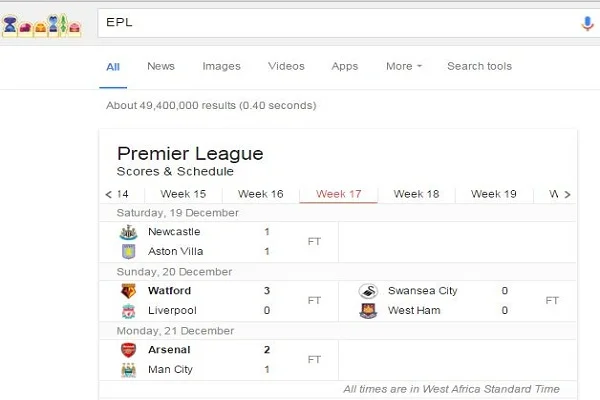Expand the Search tools options
The width and height of the screenshot is (600, 400).
tap(479, 67)
